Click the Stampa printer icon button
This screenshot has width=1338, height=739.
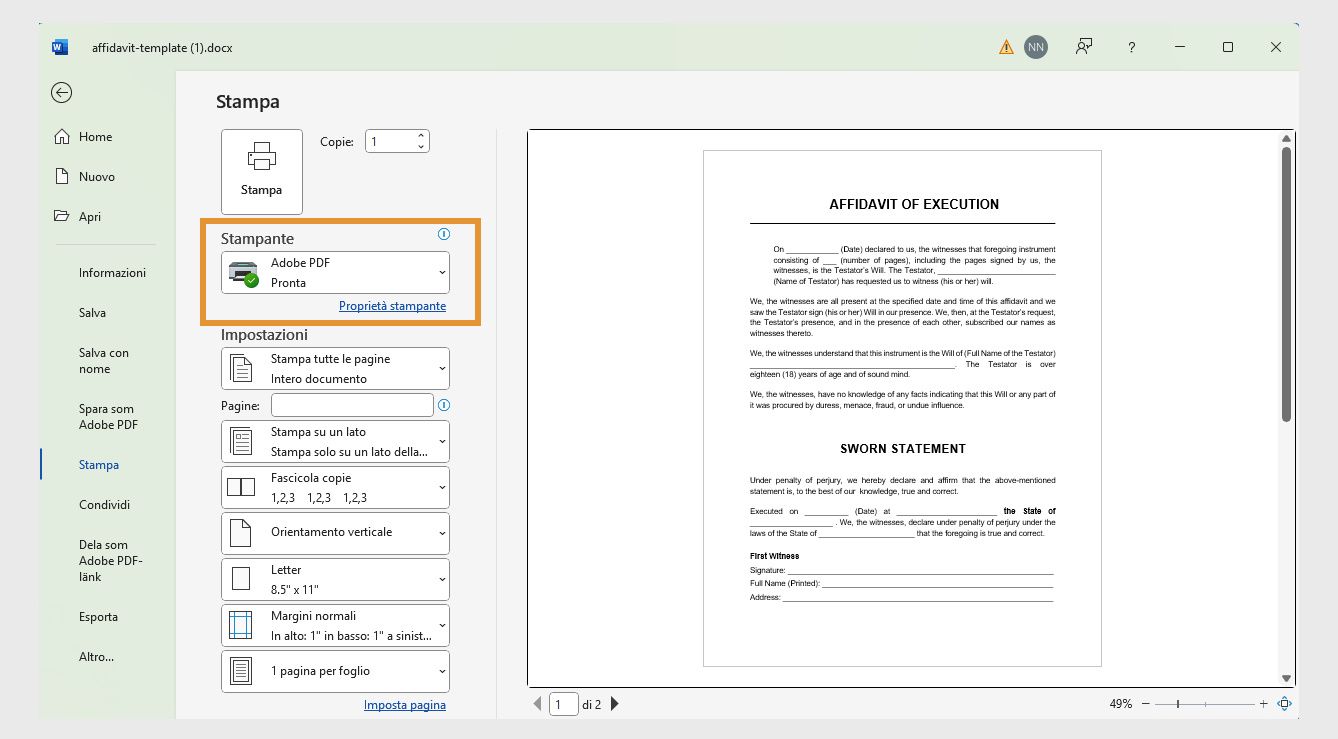(261, 170)
